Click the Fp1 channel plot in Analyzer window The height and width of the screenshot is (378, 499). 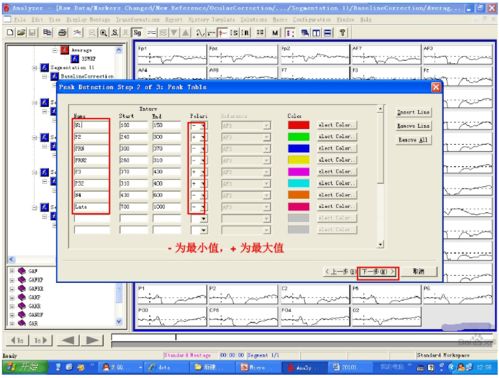click(x=171, y=54)
